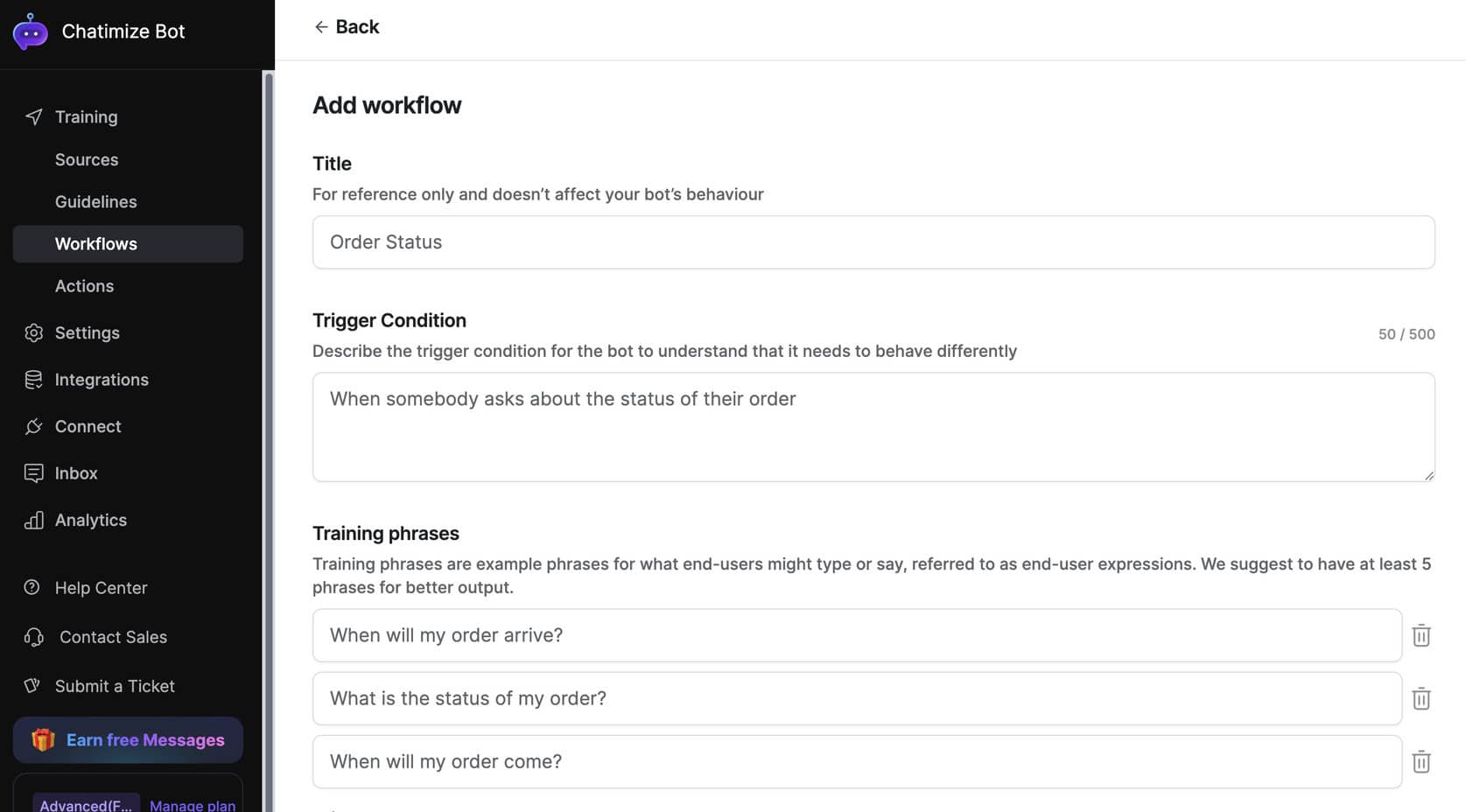Click the Manage plan link
This screenshot has height=812, width=1466.
(x=193, y=805)
